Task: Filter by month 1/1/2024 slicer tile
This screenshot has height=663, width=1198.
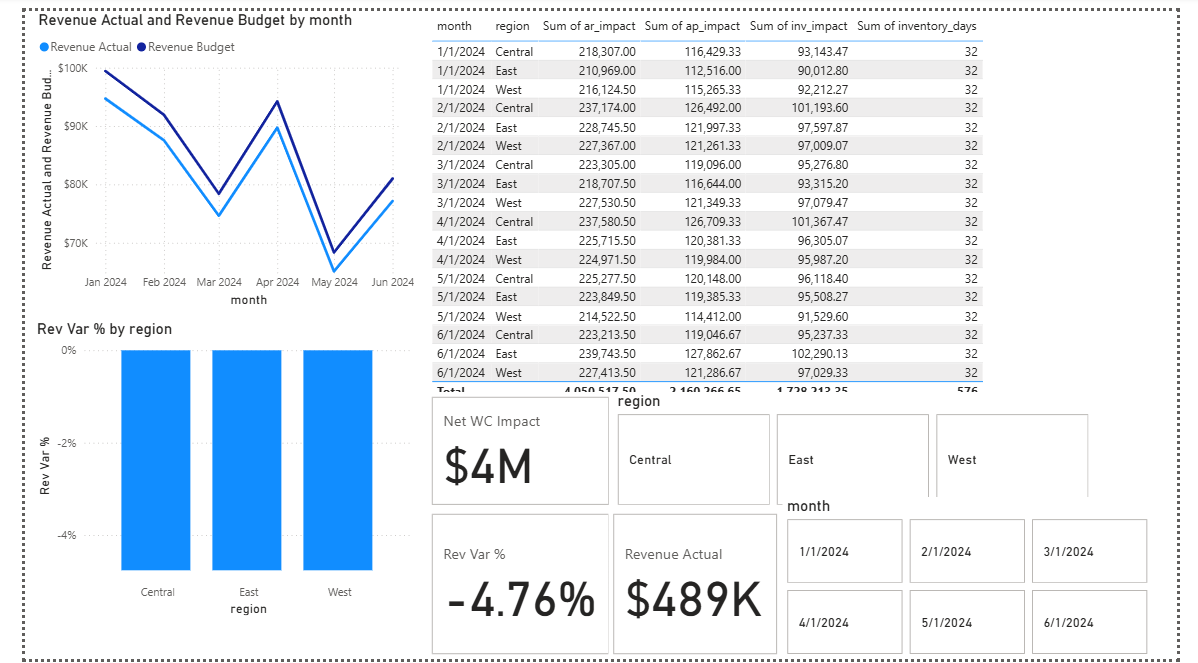Action: 845,551
